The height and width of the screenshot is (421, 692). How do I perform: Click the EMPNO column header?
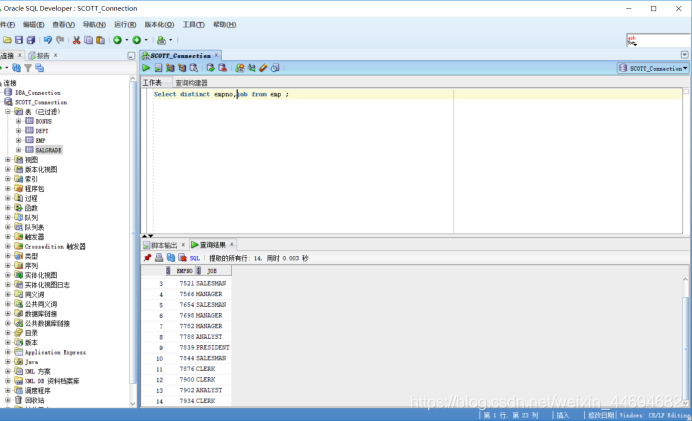tap(180, 271)
